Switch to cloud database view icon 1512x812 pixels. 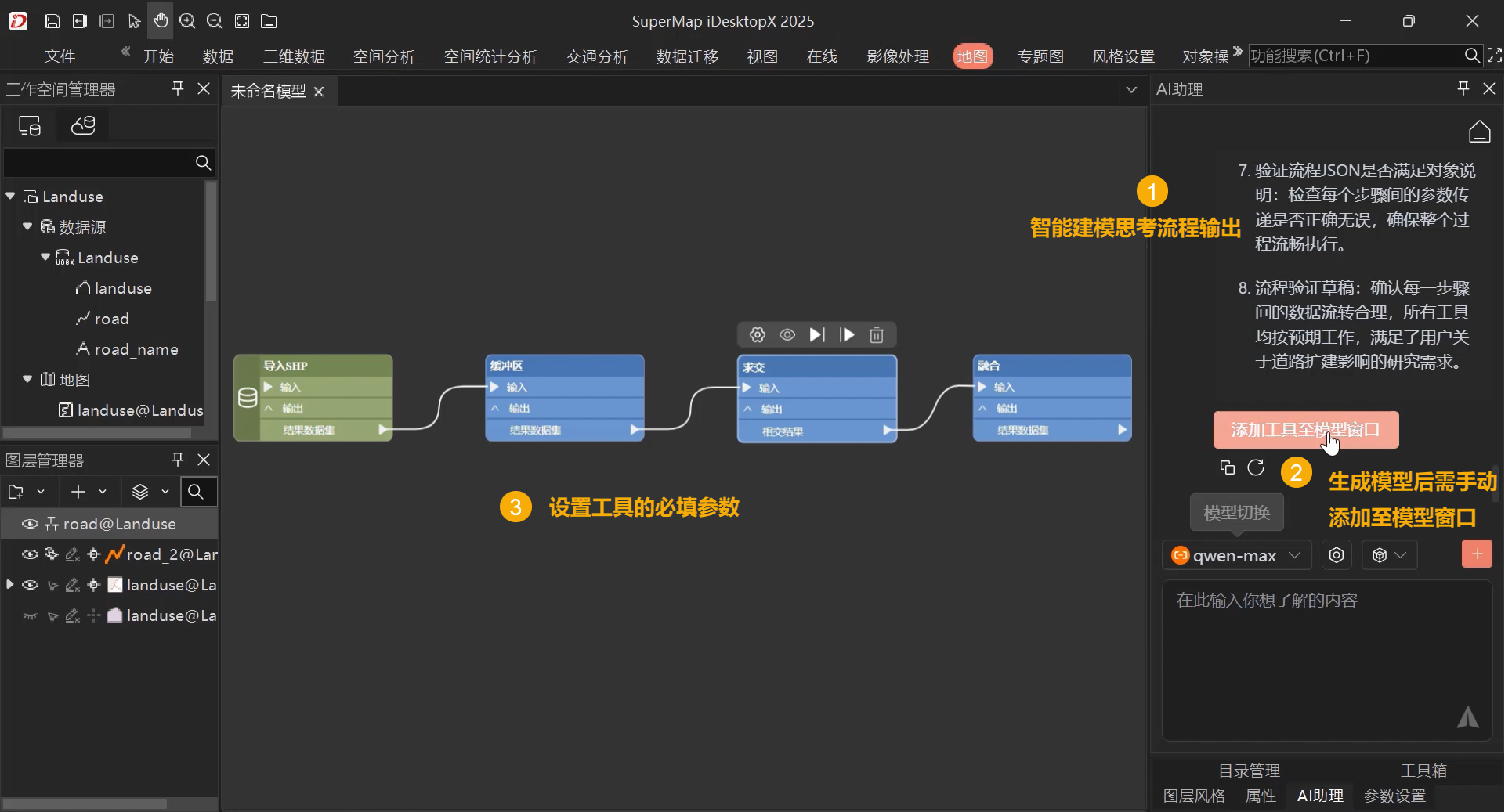coord(83,125)
